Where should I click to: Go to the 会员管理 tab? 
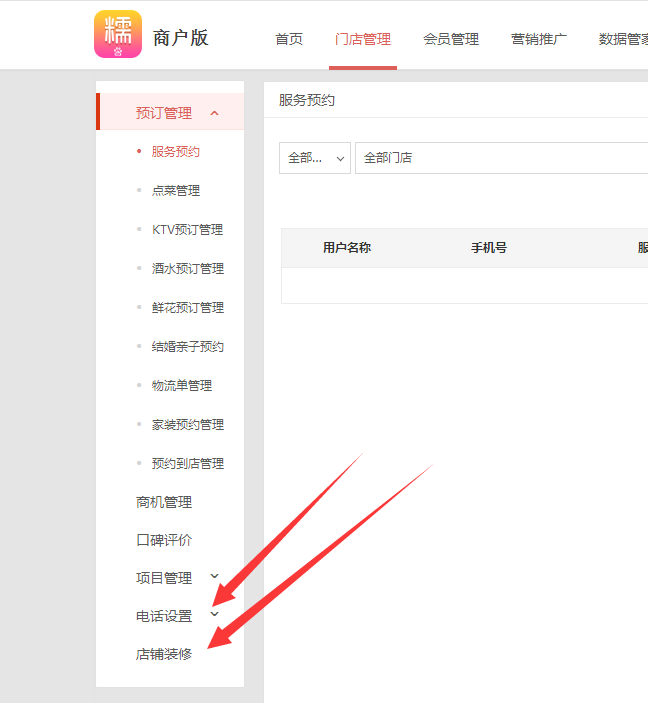[x=451, y=39]
